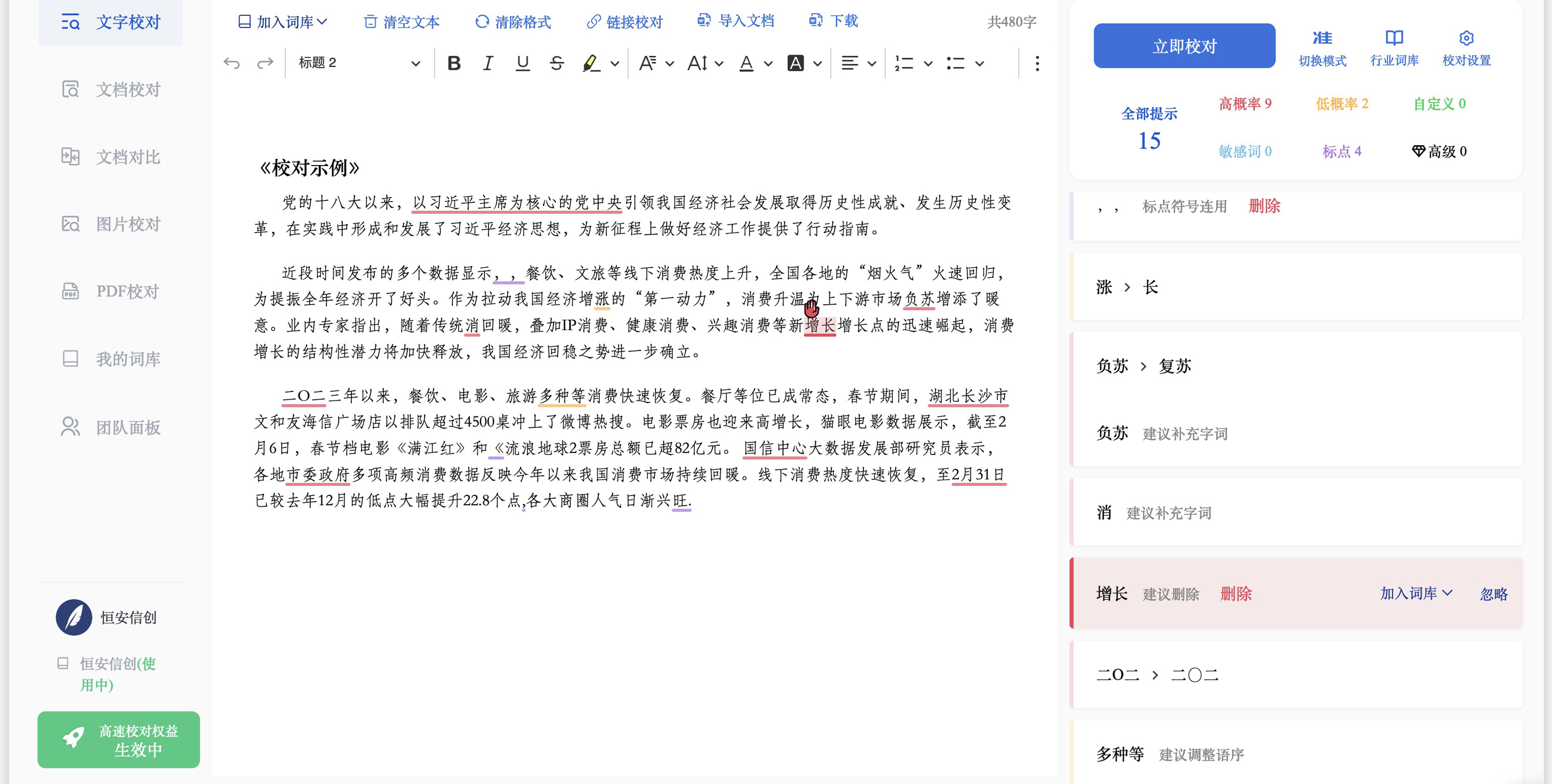Screen dimensions: 1552x784
Task: Click the undo arrow icon
Action: coord(232,62)
